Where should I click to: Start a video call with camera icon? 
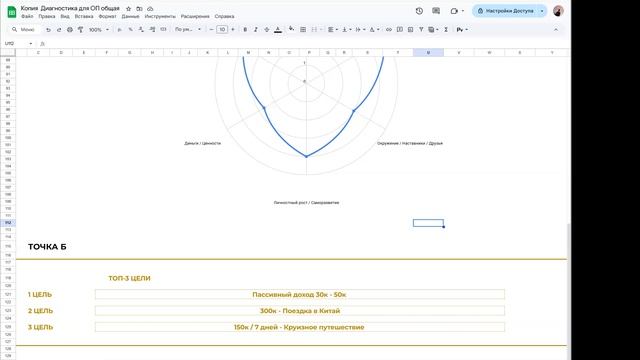click(x=454, y=11)
